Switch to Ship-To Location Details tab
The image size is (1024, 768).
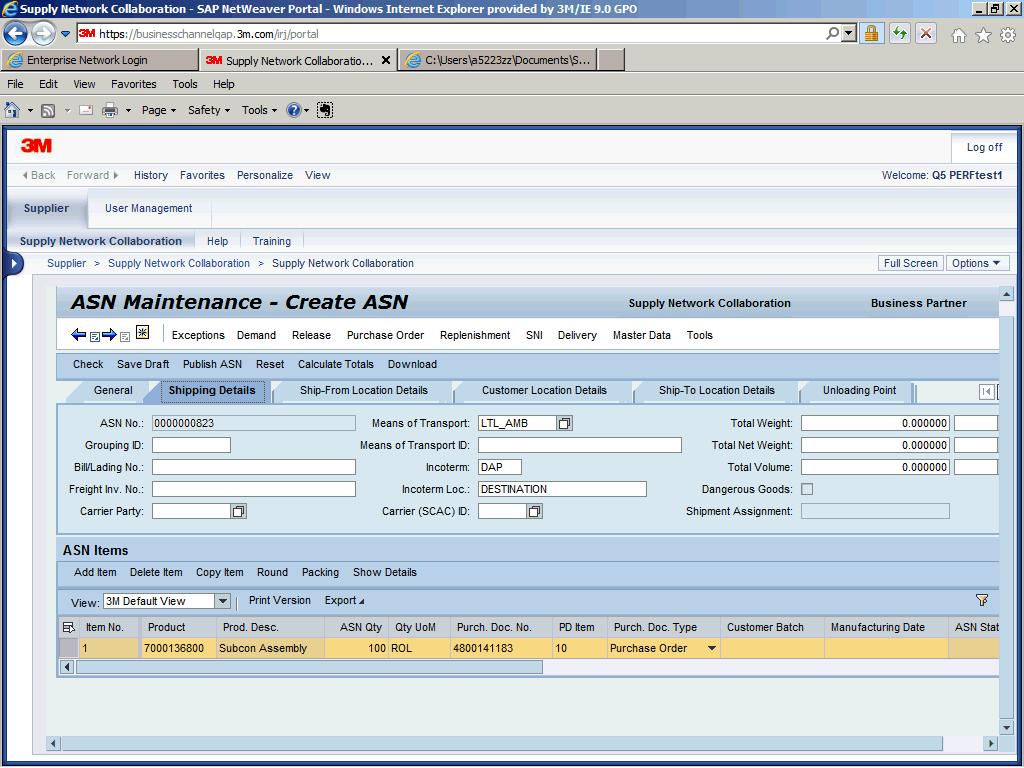(716, 391)
